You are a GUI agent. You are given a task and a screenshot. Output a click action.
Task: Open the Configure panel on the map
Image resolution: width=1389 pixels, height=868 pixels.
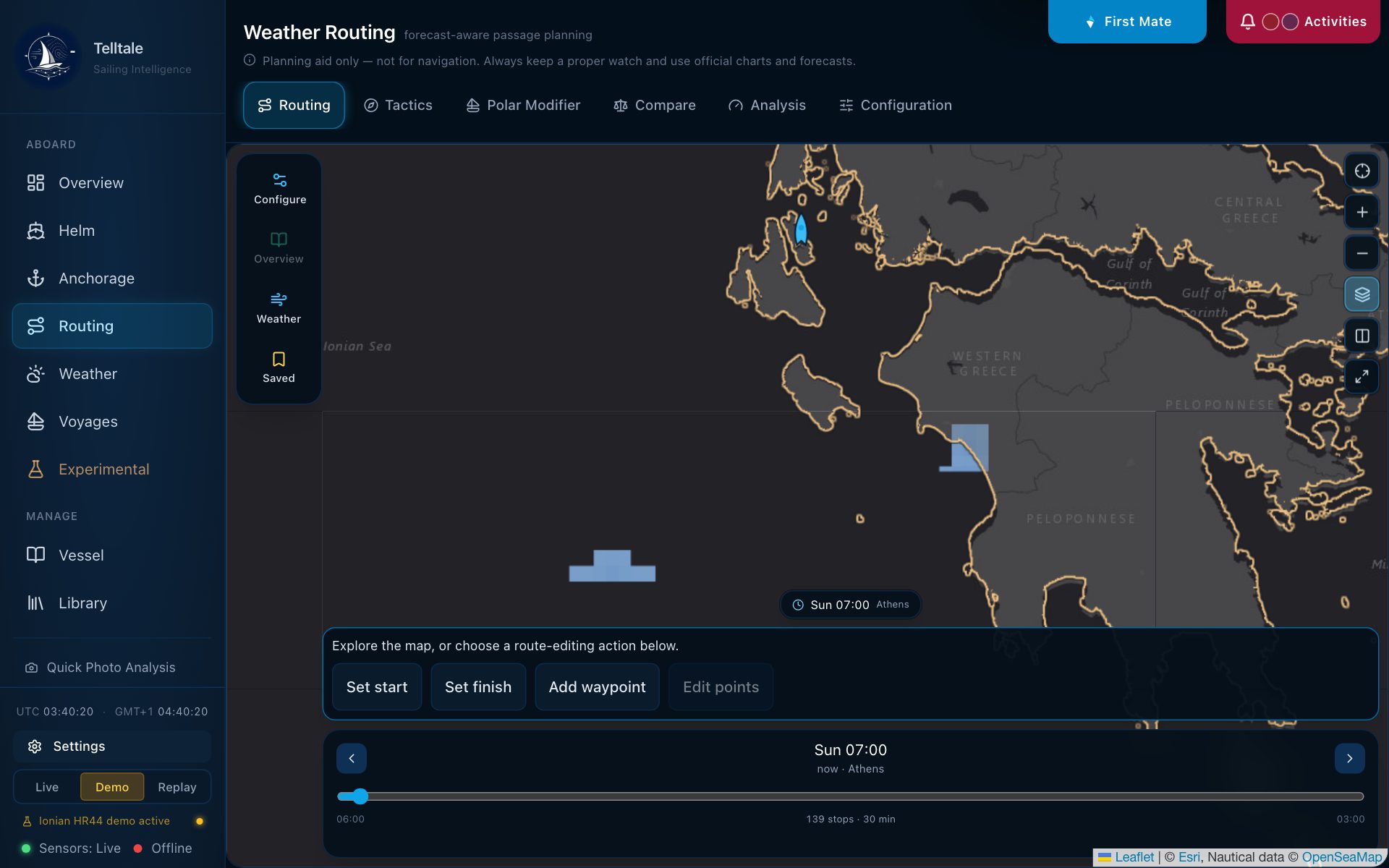(x=279, y=189)
